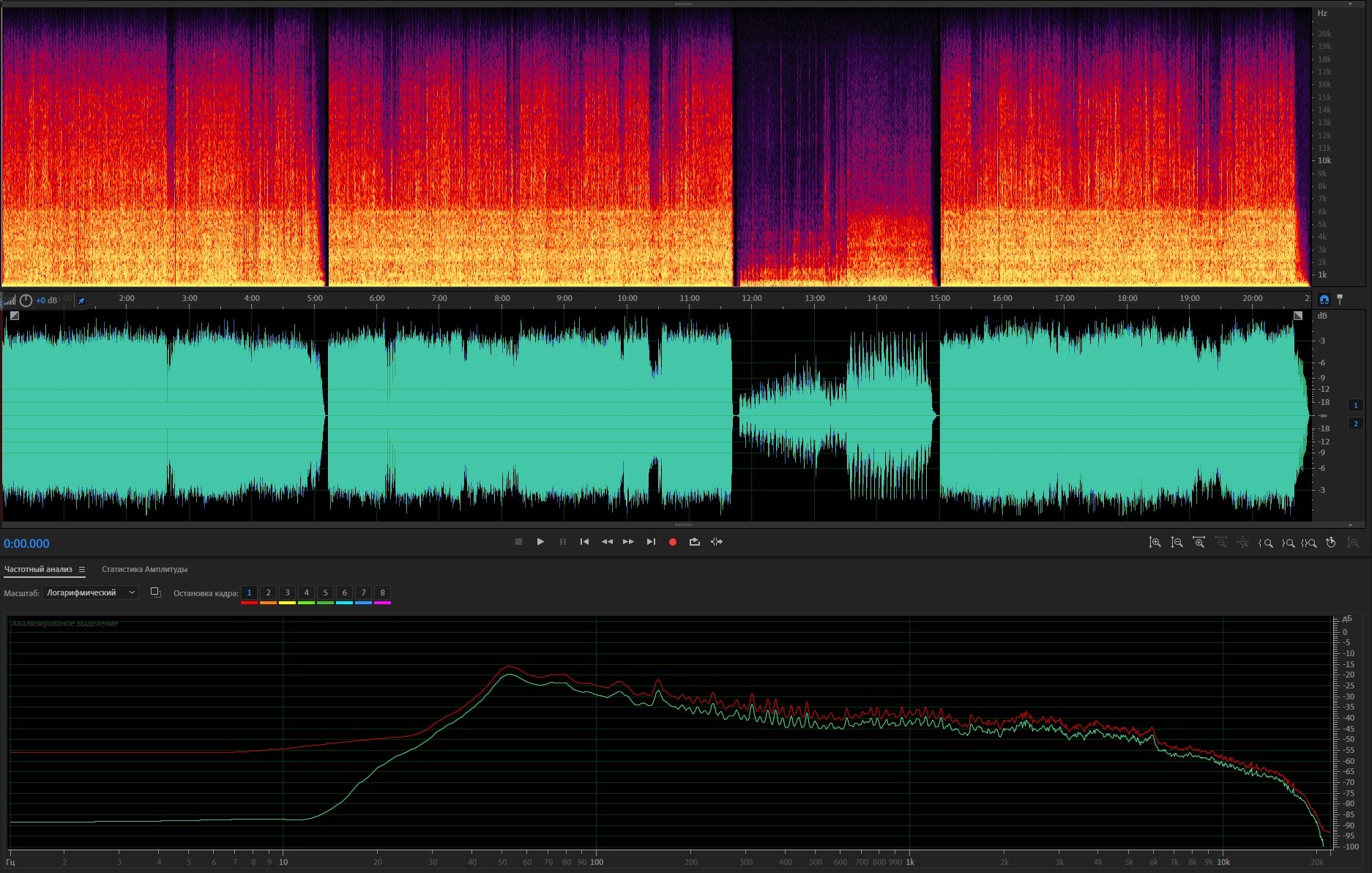Click the red Record button
1372x873 pixels.
[x=672, y=542]
